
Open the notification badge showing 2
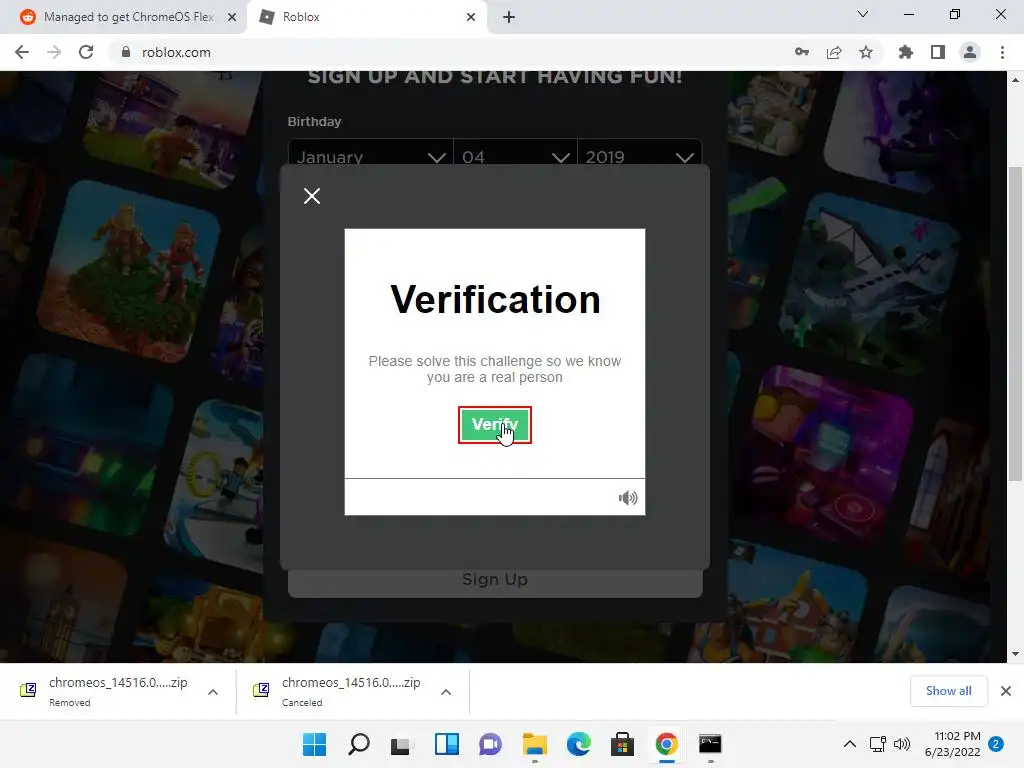(996, 744)
